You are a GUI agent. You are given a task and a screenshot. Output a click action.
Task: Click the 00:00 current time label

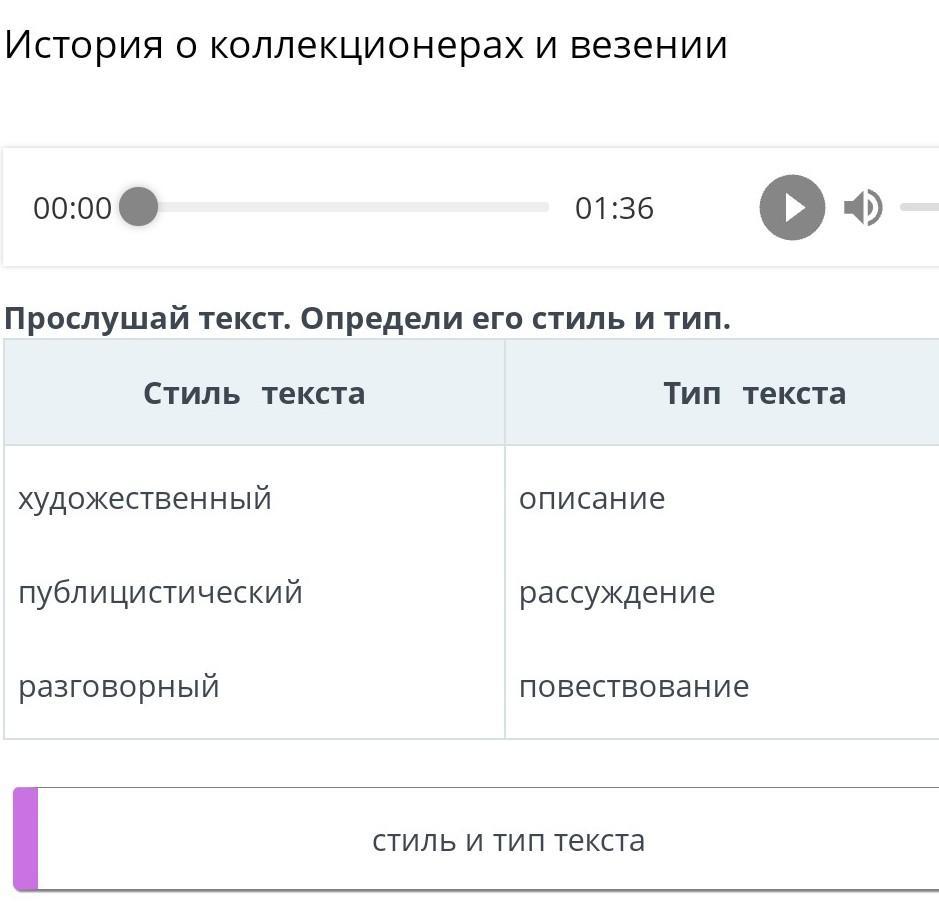(72, 208)
